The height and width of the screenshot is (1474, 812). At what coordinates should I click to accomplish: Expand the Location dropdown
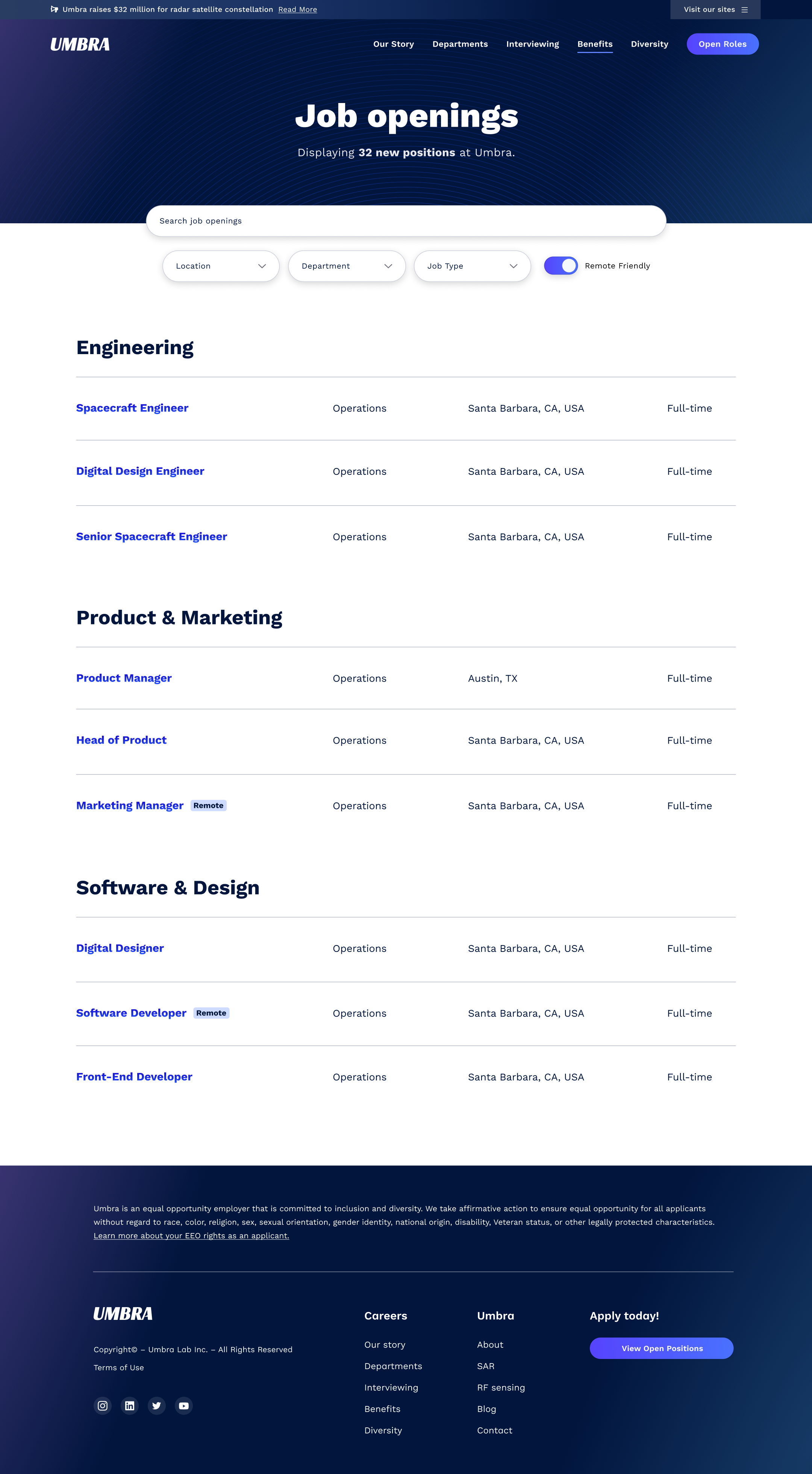click(221, 266)
